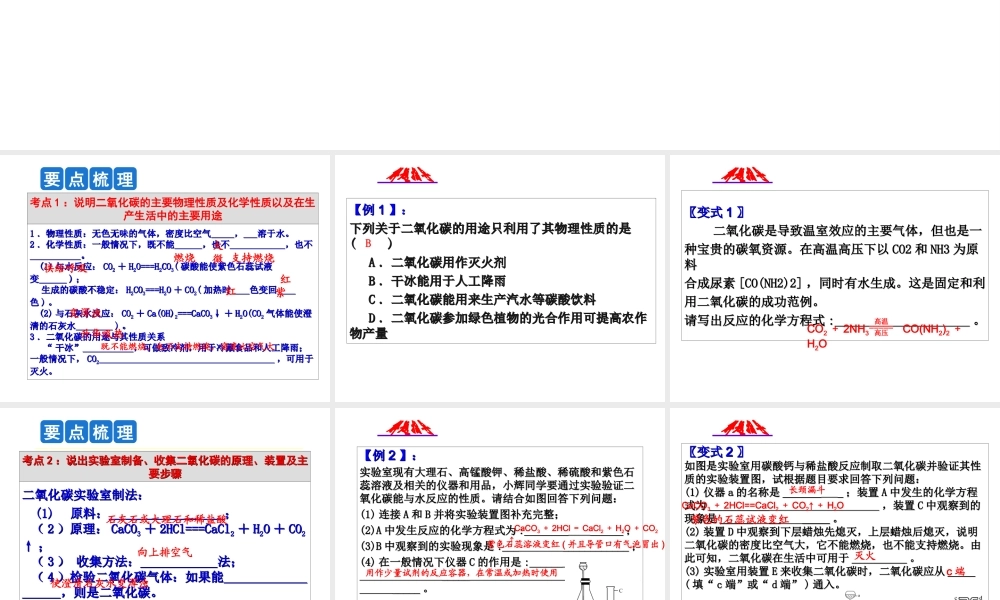1000x600 pixels.
Task: Click the line 1、物理性质 in the first slide
Action: click(x=159, y=233)
